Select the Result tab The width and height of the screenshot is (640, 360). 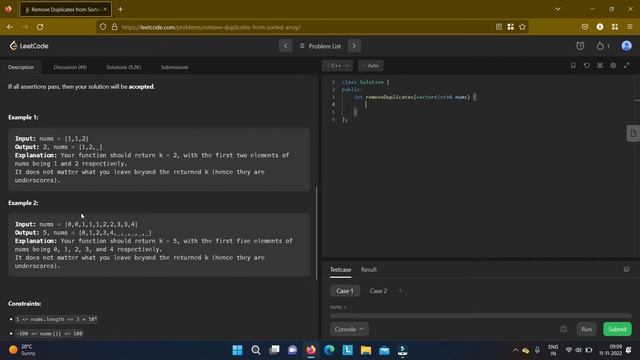pos(369,269)
